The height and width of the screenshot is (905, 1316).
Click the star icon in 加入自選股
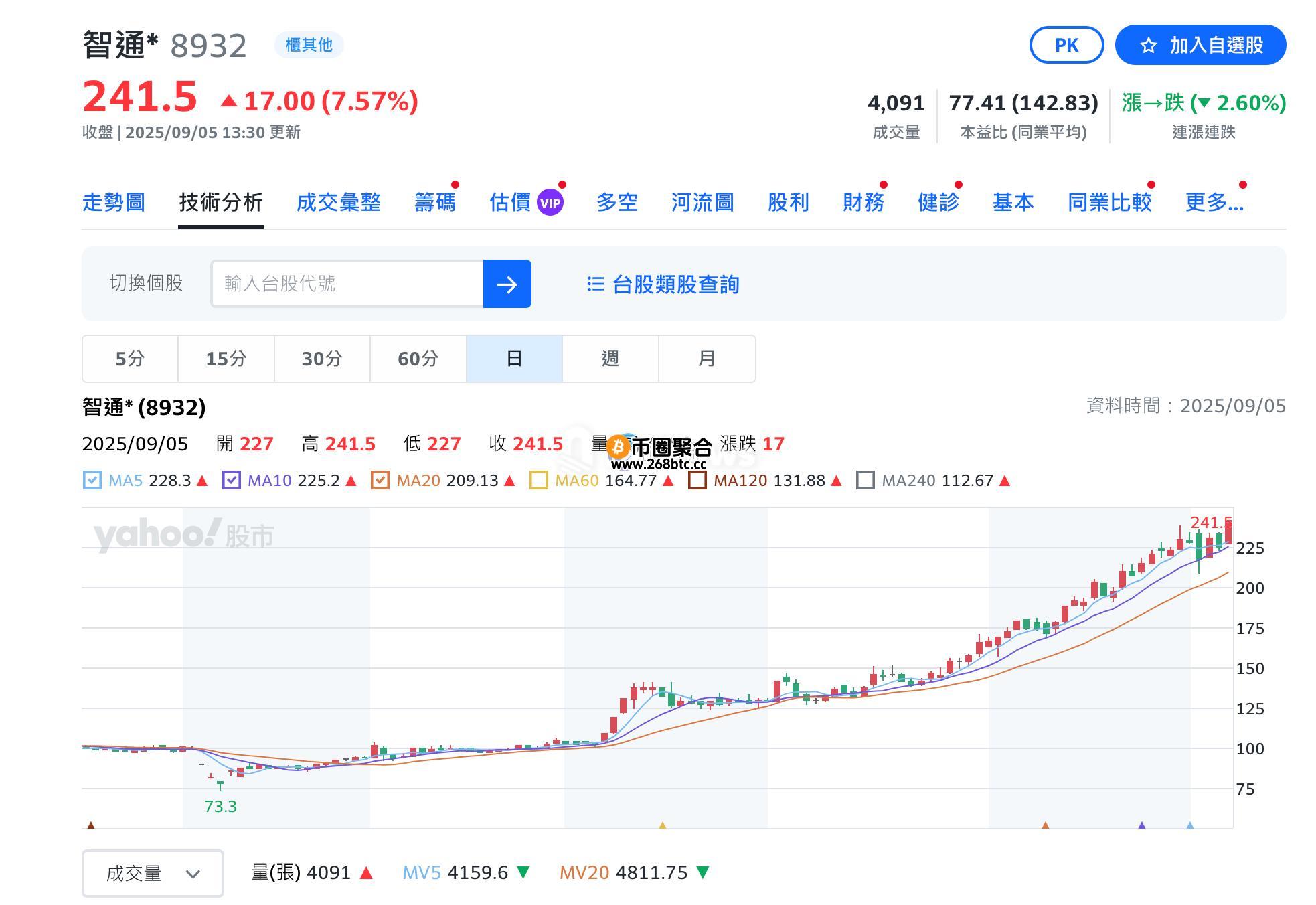[1148, 46]
